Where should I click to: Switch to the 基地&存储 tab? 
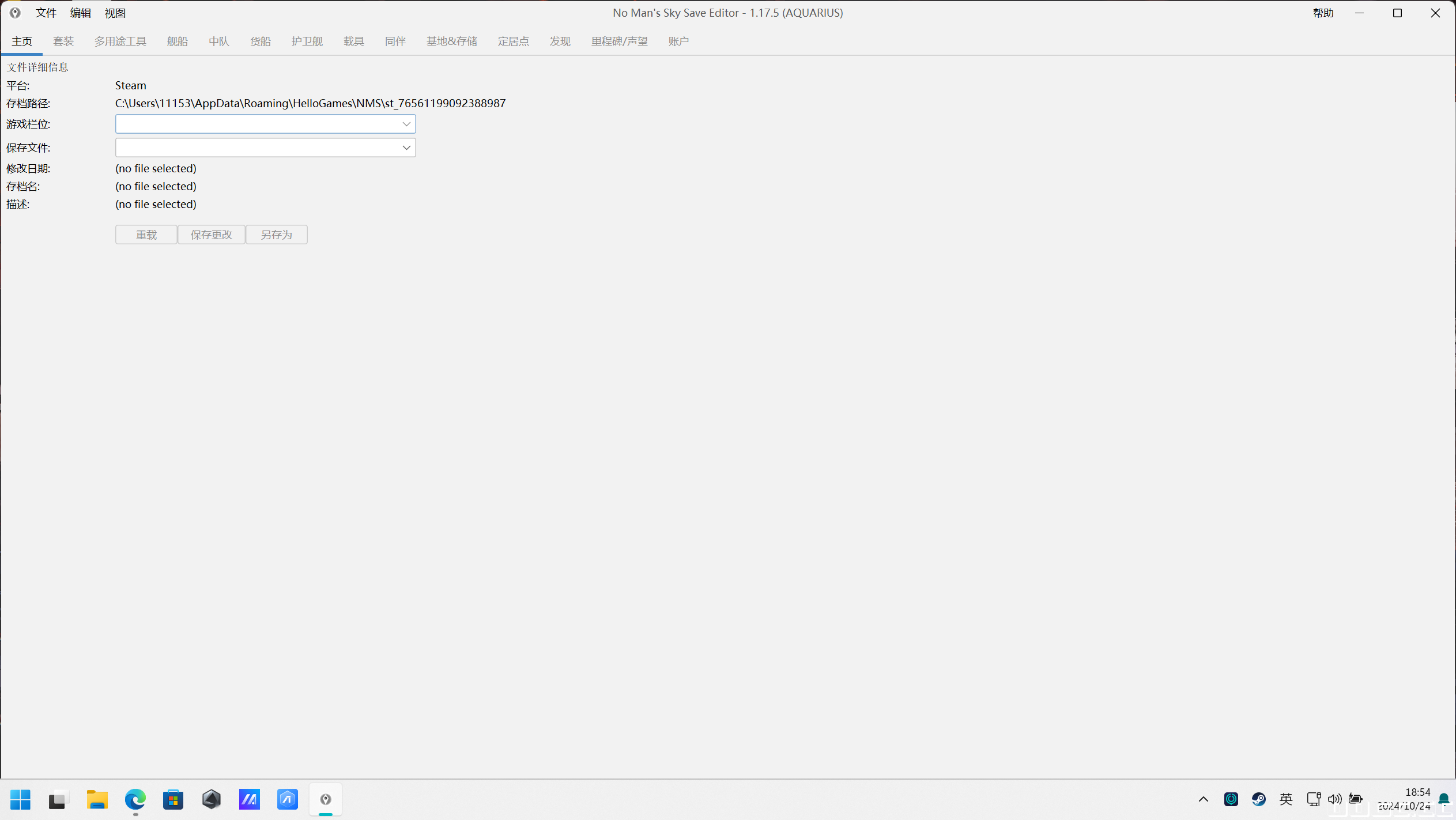[452, 41]
